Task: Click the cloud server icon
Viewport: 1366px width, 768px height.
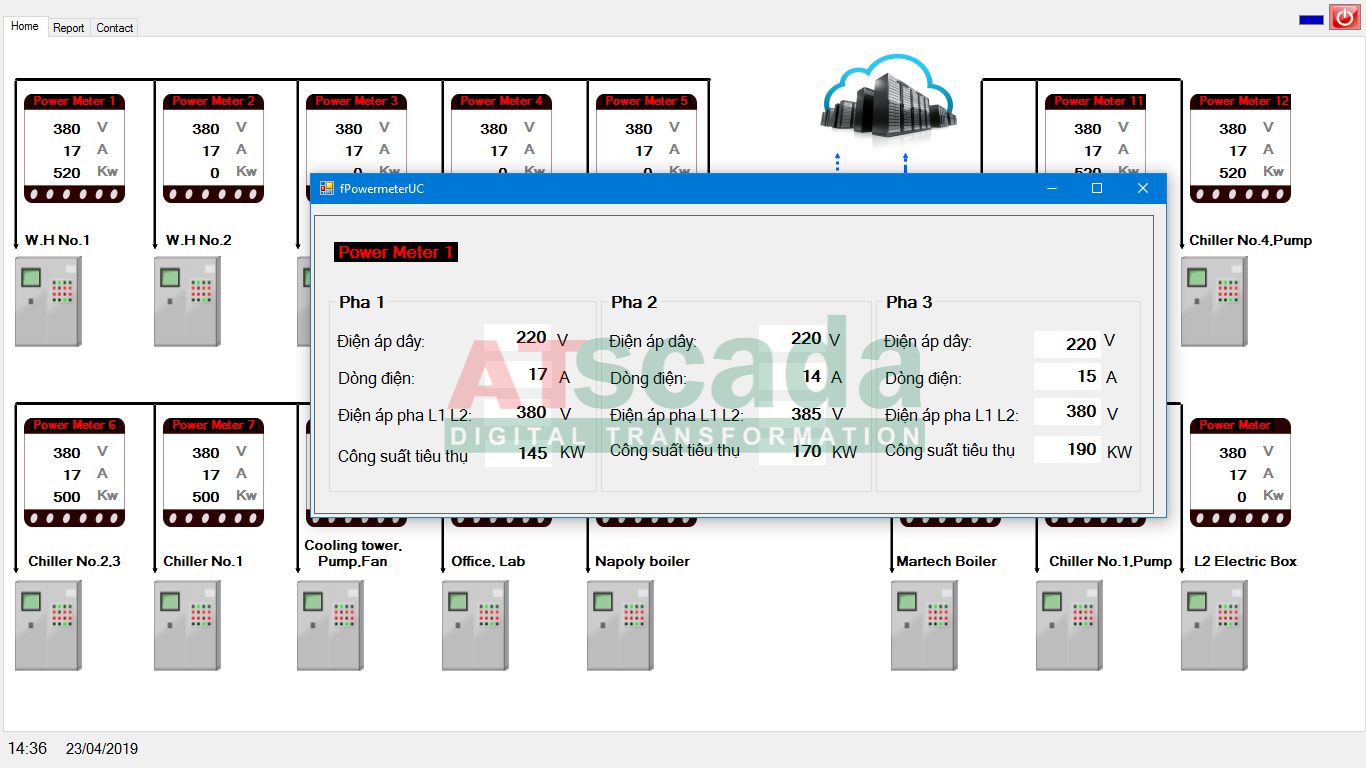Action: (x=887, y=97)
